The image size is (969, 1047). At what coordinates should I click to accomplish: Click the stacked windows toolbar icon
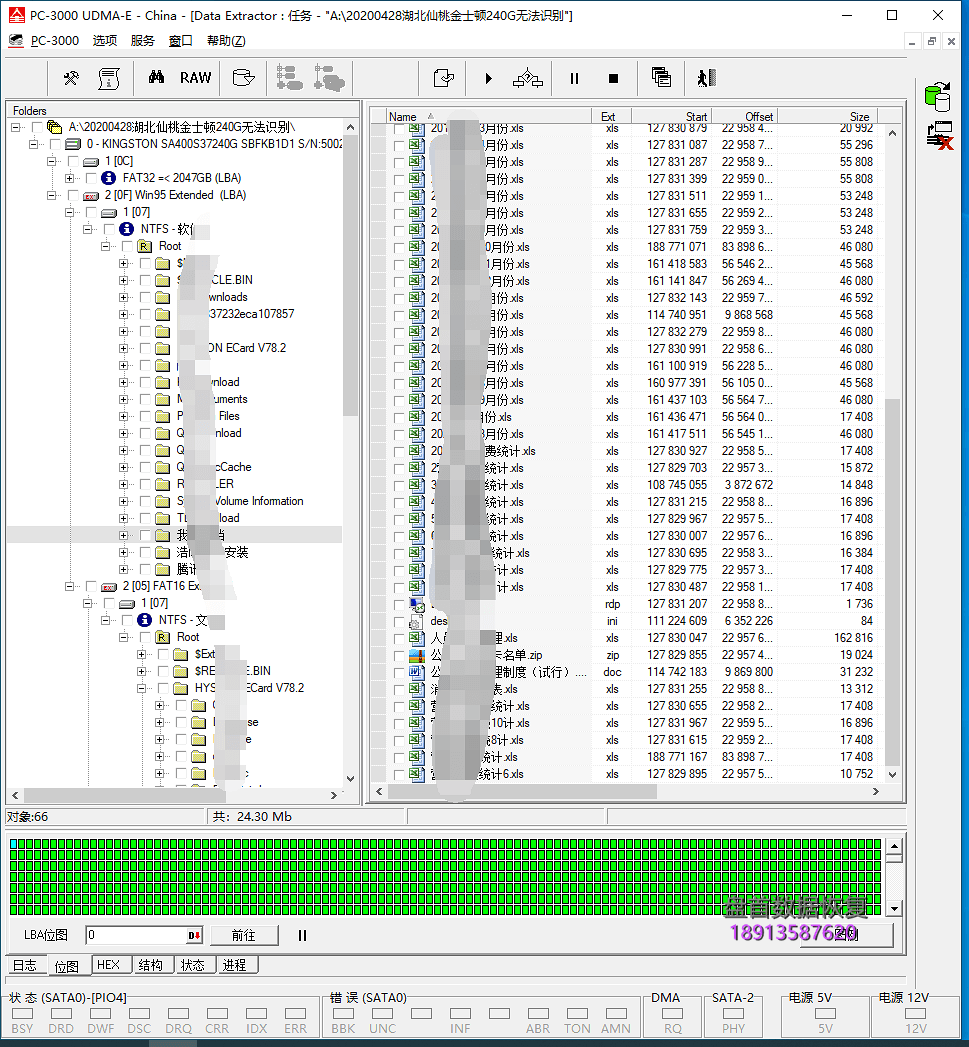tap(661, 77)
